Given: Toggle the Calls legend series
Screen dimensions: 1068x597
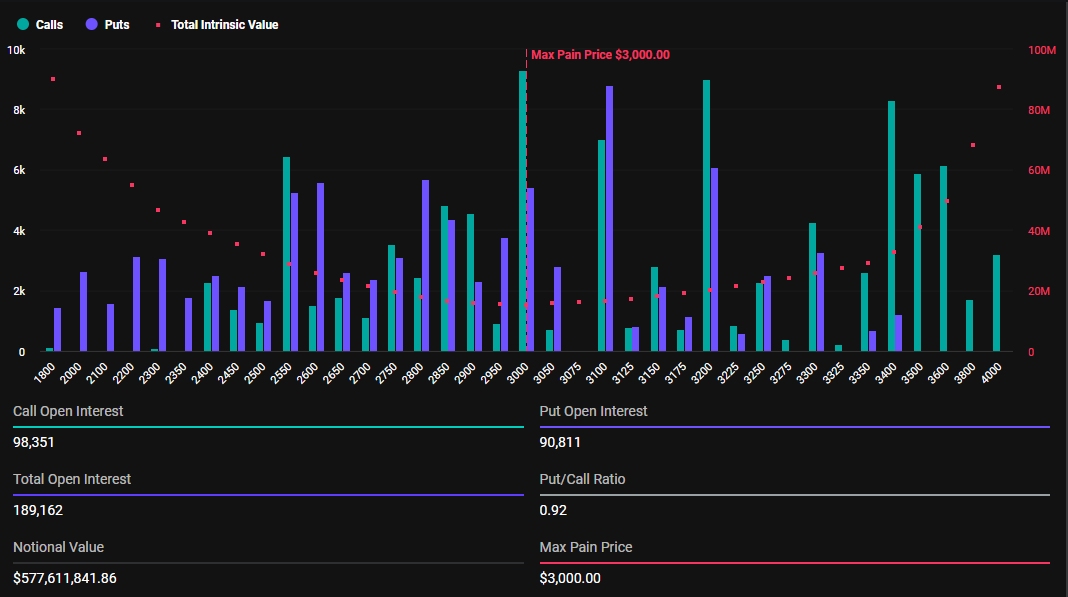Looking at the screenshot, I should (40, 25).
